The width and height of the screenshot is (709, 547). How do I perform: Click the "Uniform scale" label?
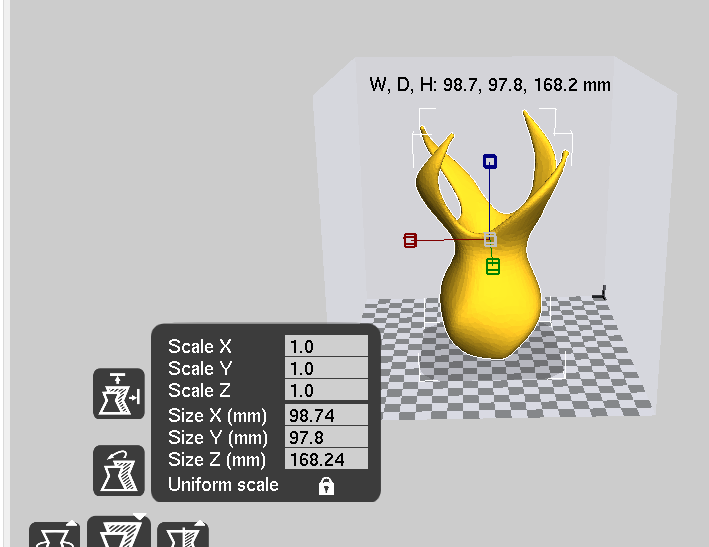(223, 485)
